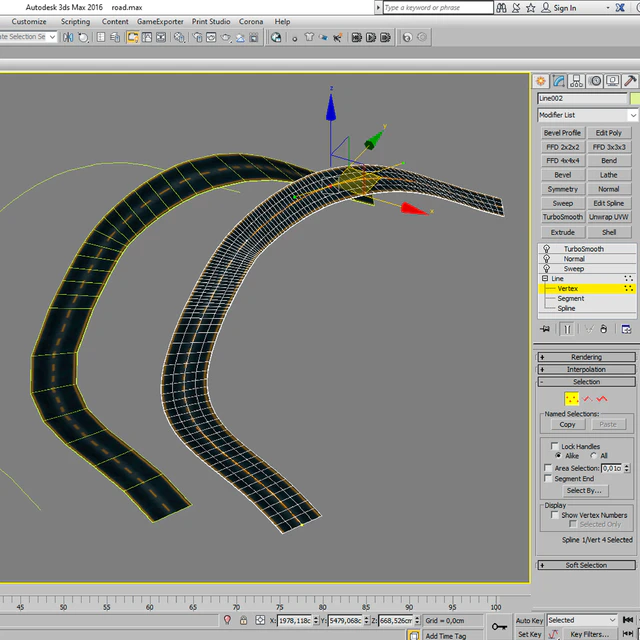
Task: Click the Pin Stack icon
Action: coord(545,329)
